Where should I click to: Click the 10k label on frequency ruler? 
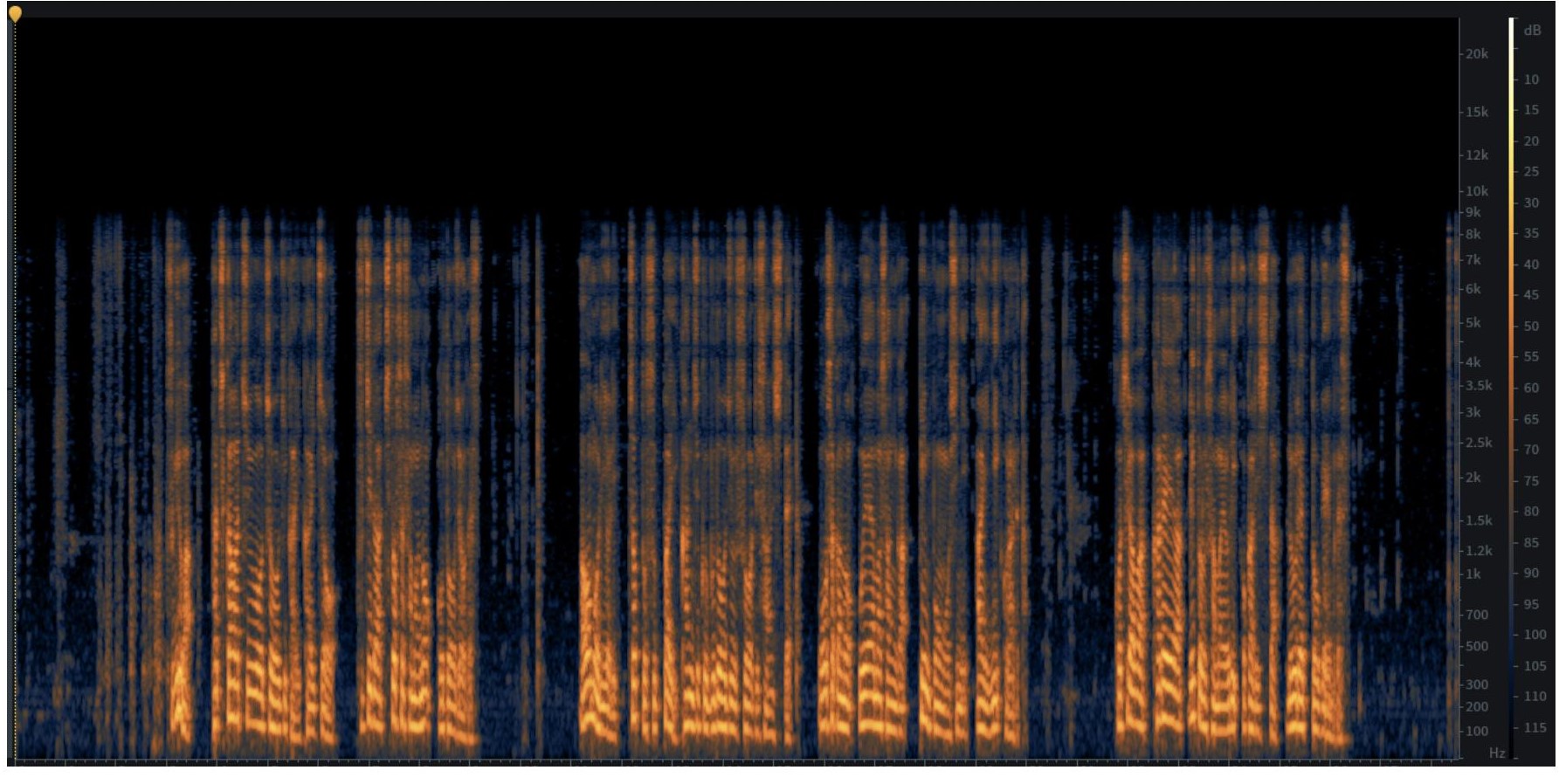[x=1477, y=191]
